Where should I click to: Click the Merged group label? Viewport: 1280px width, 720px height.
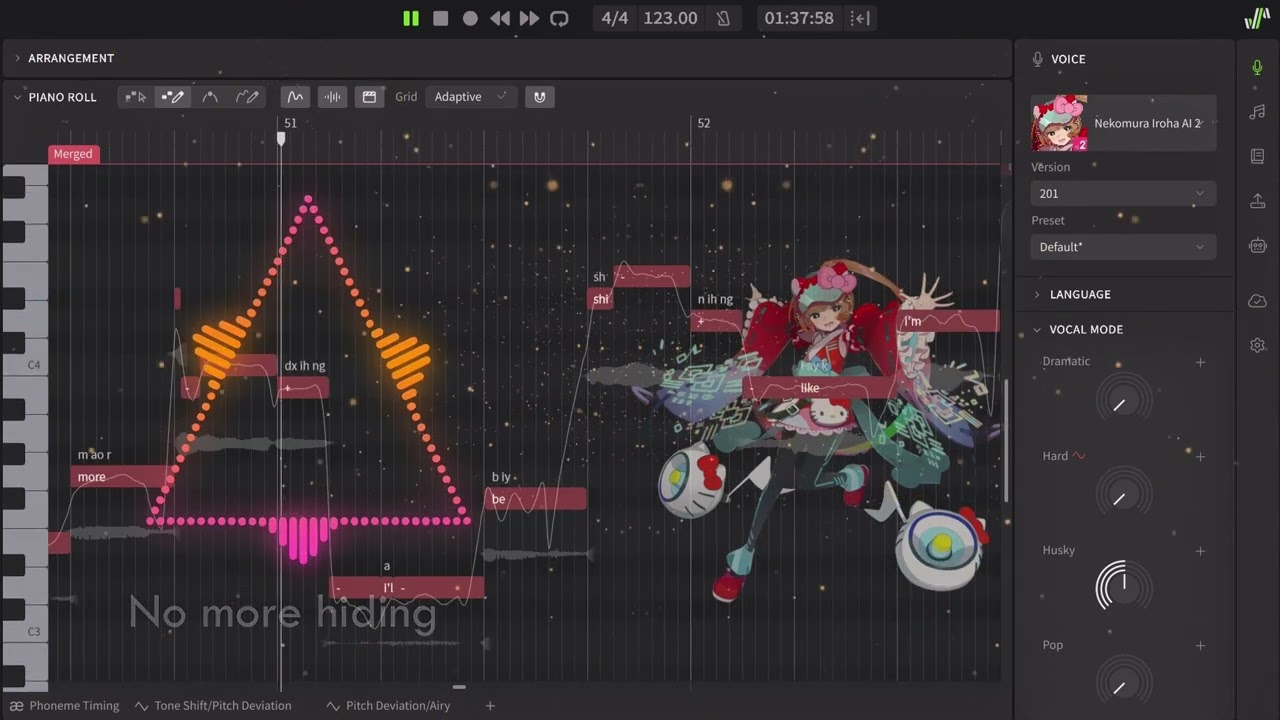73,154
